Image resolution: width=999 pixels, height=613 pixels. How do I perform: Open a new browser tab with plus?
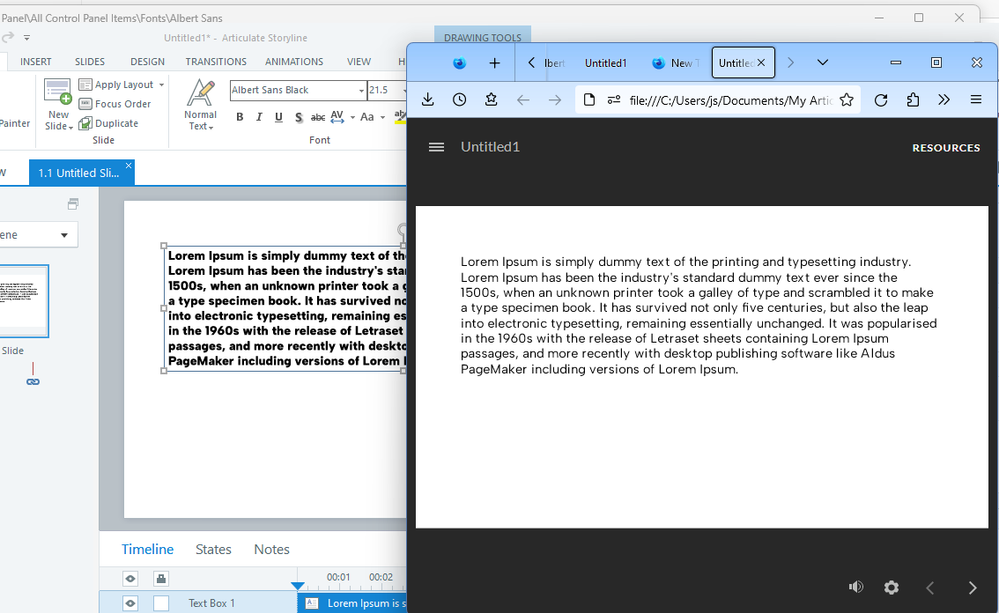pyautogui.click(x=494, y=63)
